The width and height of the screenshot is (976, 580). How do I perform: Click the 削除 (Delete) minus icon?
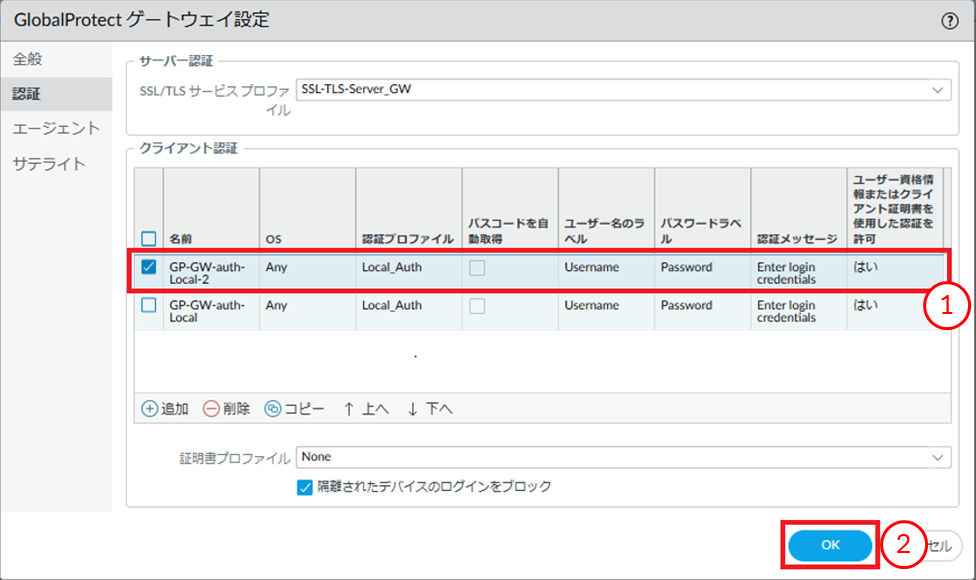(x=211, y=409)
